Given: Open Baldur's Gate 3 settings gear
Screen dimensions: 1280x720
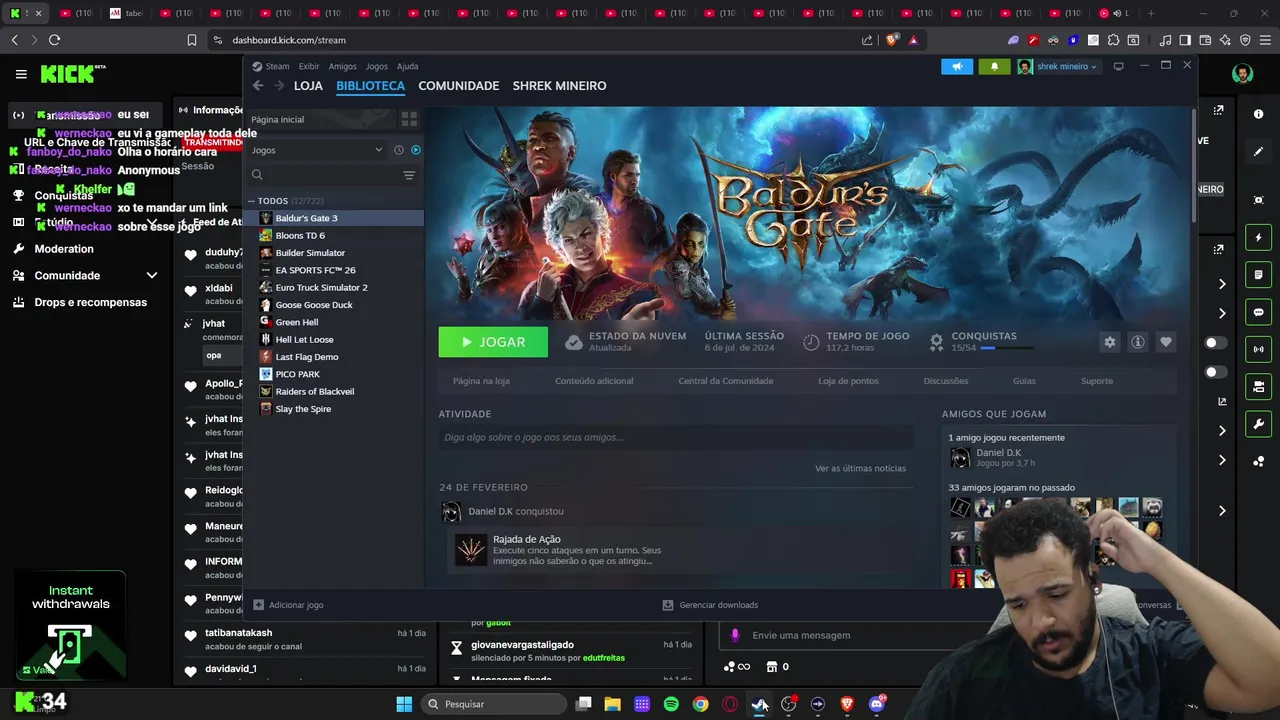Looking at the screenshot, I should 1110,342.
